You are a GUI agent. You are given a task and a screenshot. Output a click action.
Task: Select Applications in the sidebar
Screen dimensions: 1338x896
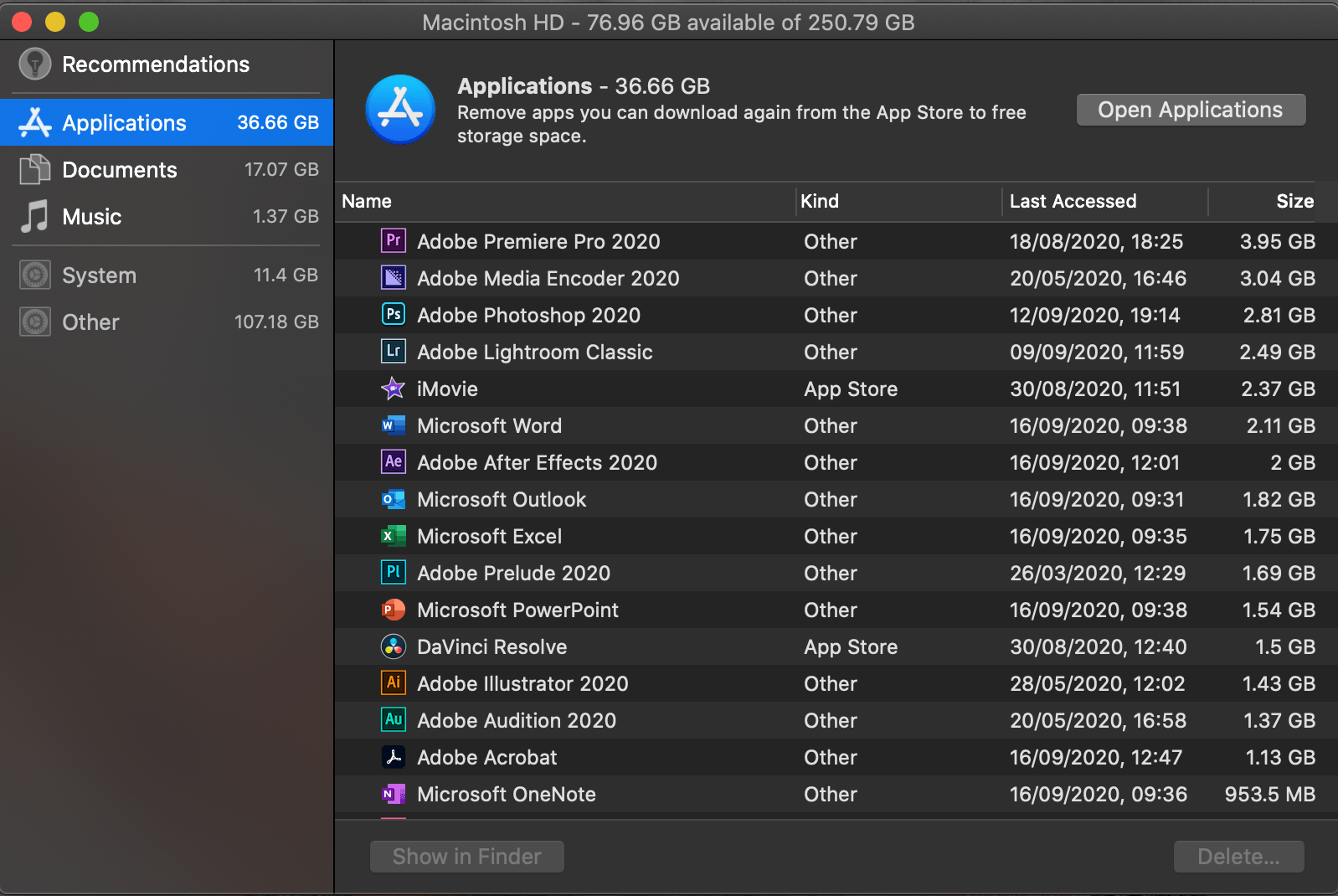(167, 122)
